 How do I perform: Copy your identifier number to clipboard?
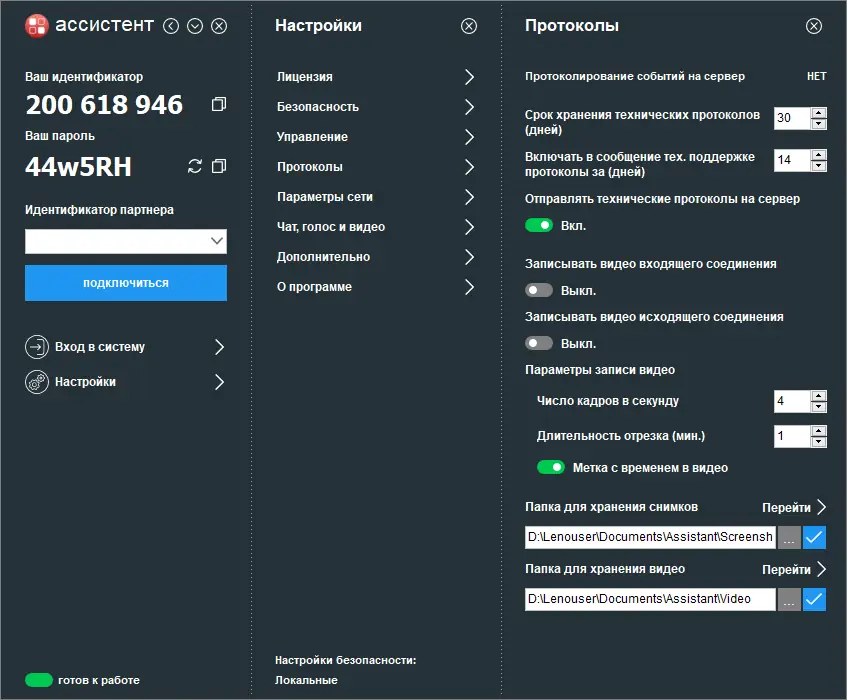(219, 105)
